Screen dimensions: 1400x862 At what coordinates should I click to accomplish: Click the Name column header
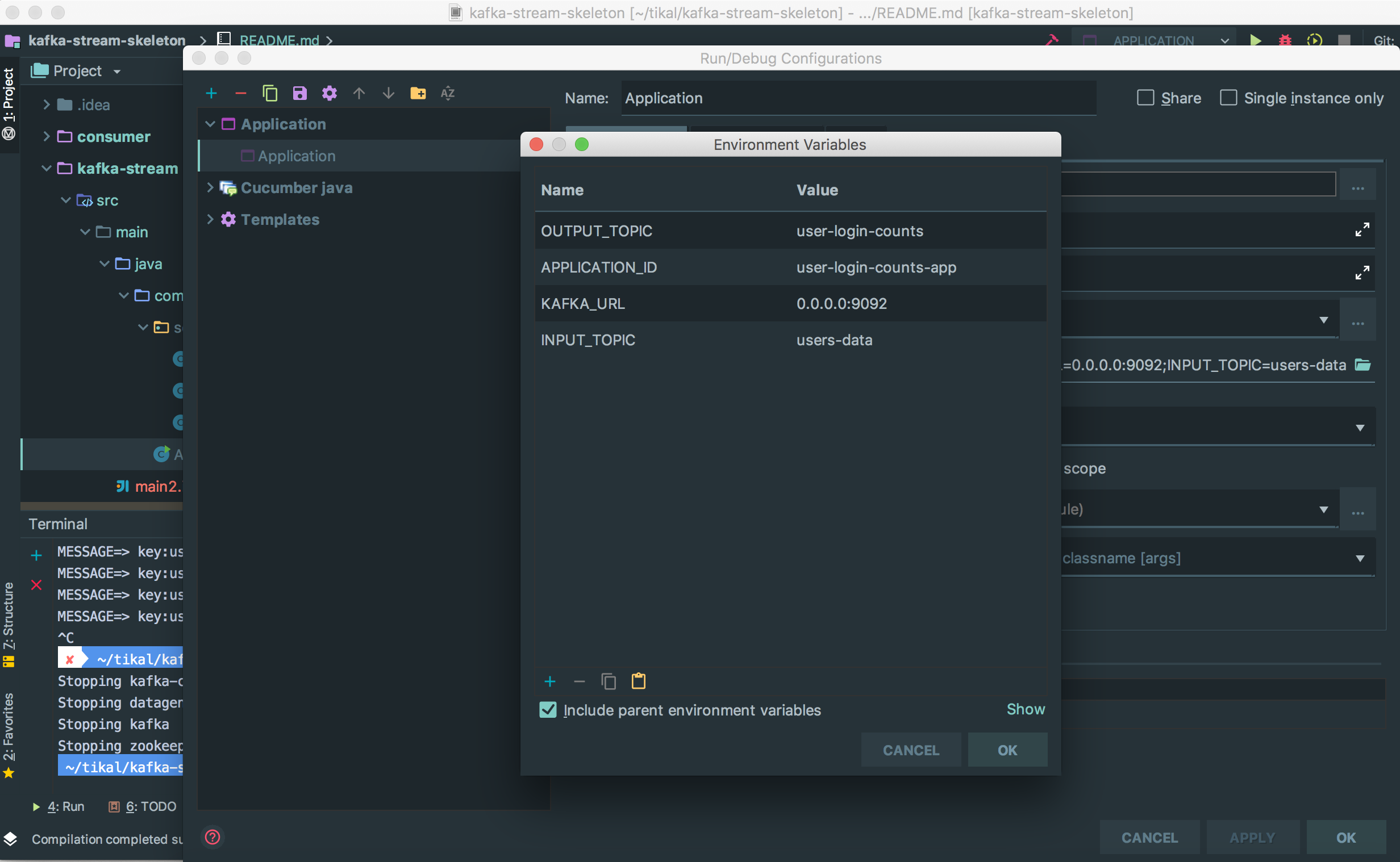tap(562, 190)
